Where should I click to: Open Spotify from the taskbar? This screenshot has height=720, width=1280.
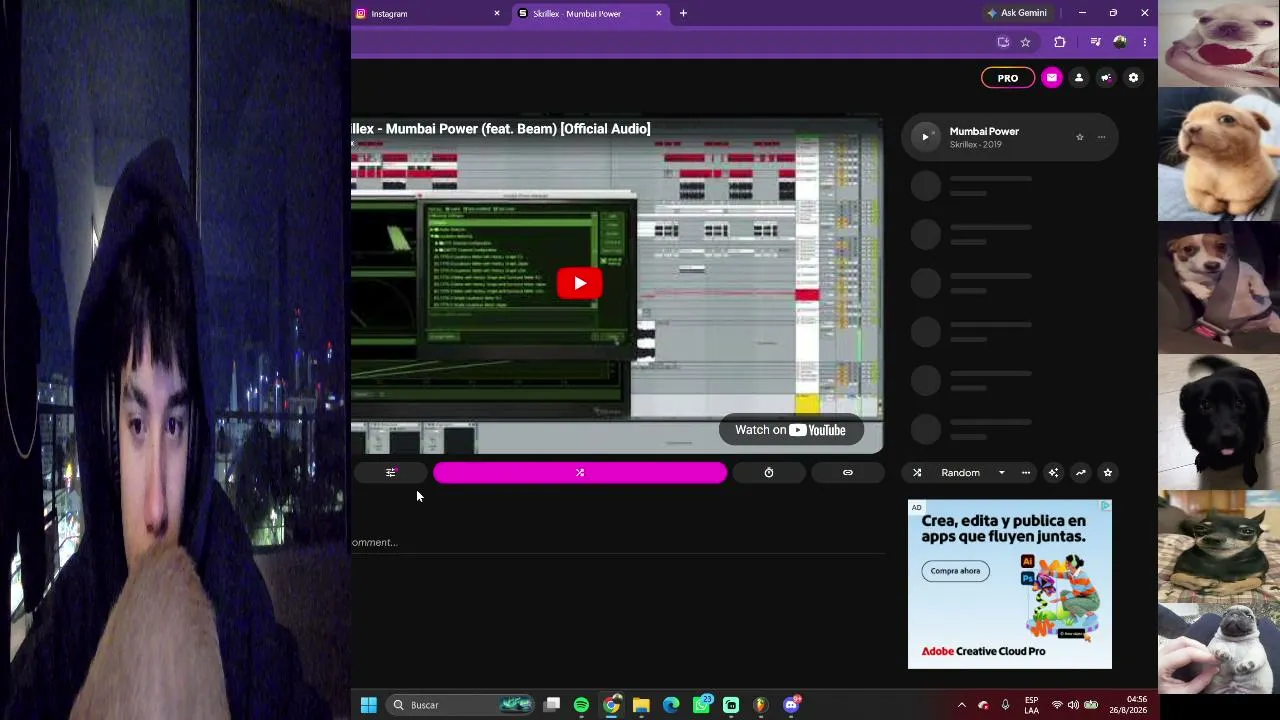(x=581, y=705)
